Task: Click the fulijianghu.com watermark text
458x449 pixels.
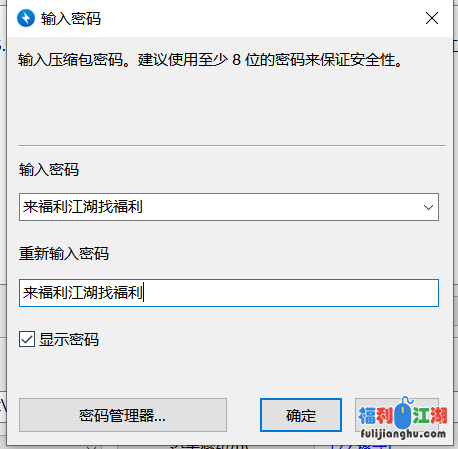Action: coord(403,434)
